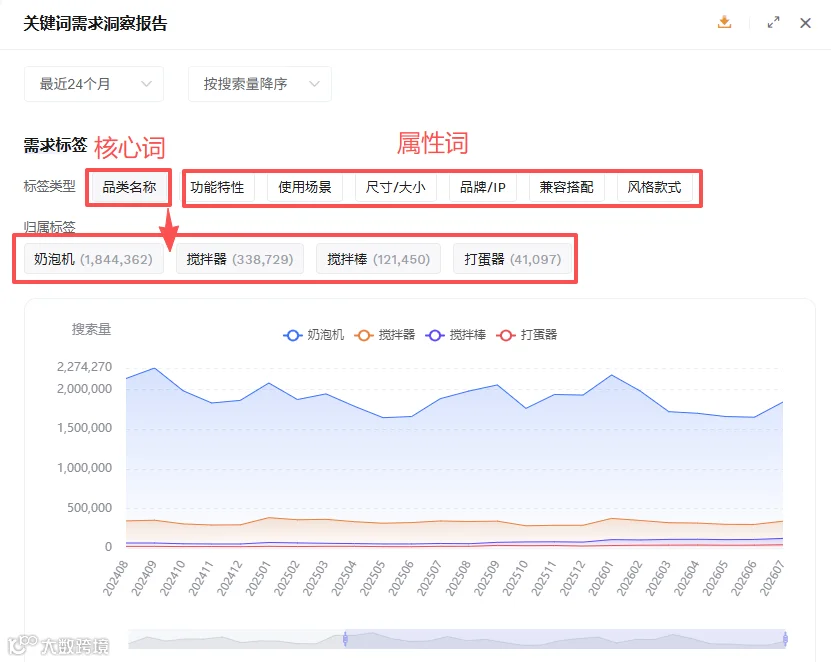Download the keyword report via orange icon
Screen dimensions: 831x662
click(x=724, y=23)
